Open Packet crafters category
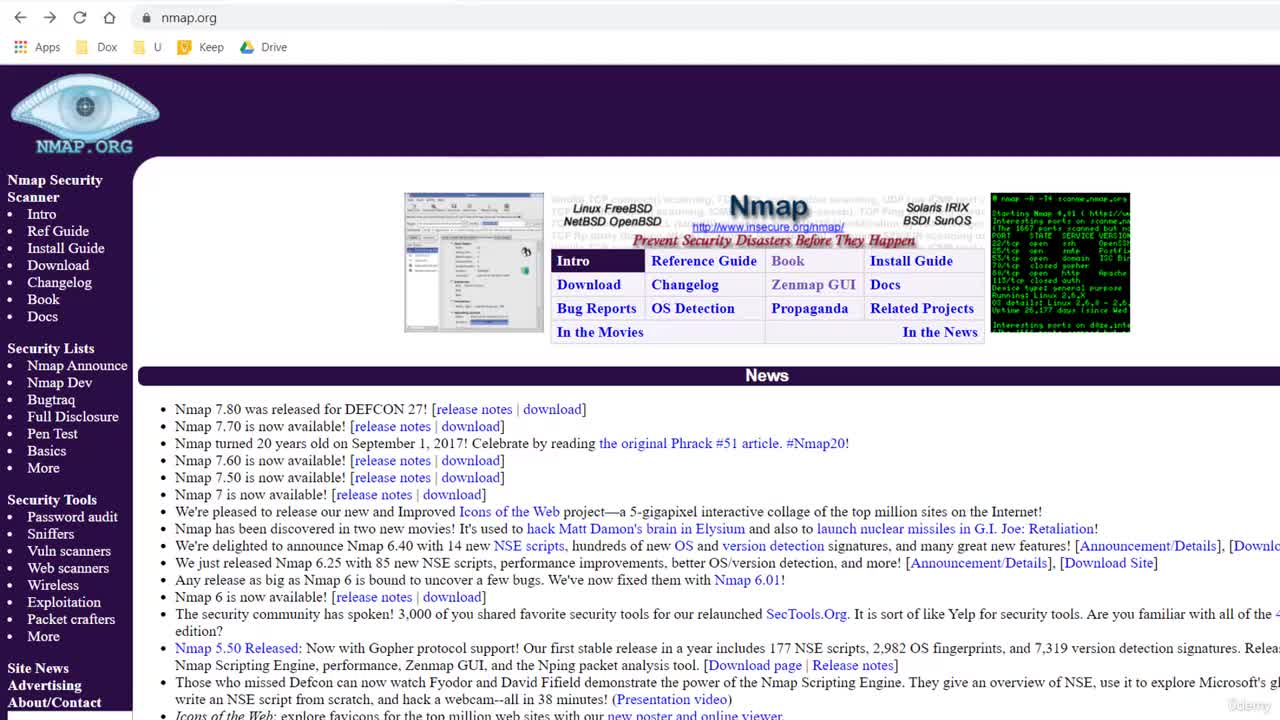The width and height of the screenshot is (1280, 720). click(x=71, y=618)
